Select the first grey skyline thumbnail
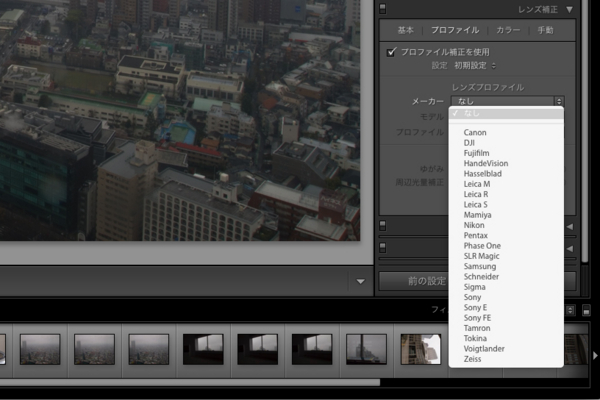 tap(40, 349)
